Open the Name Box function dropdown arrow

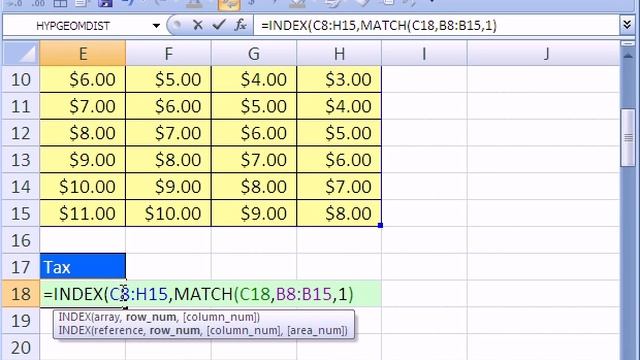(x=156, y=26)
